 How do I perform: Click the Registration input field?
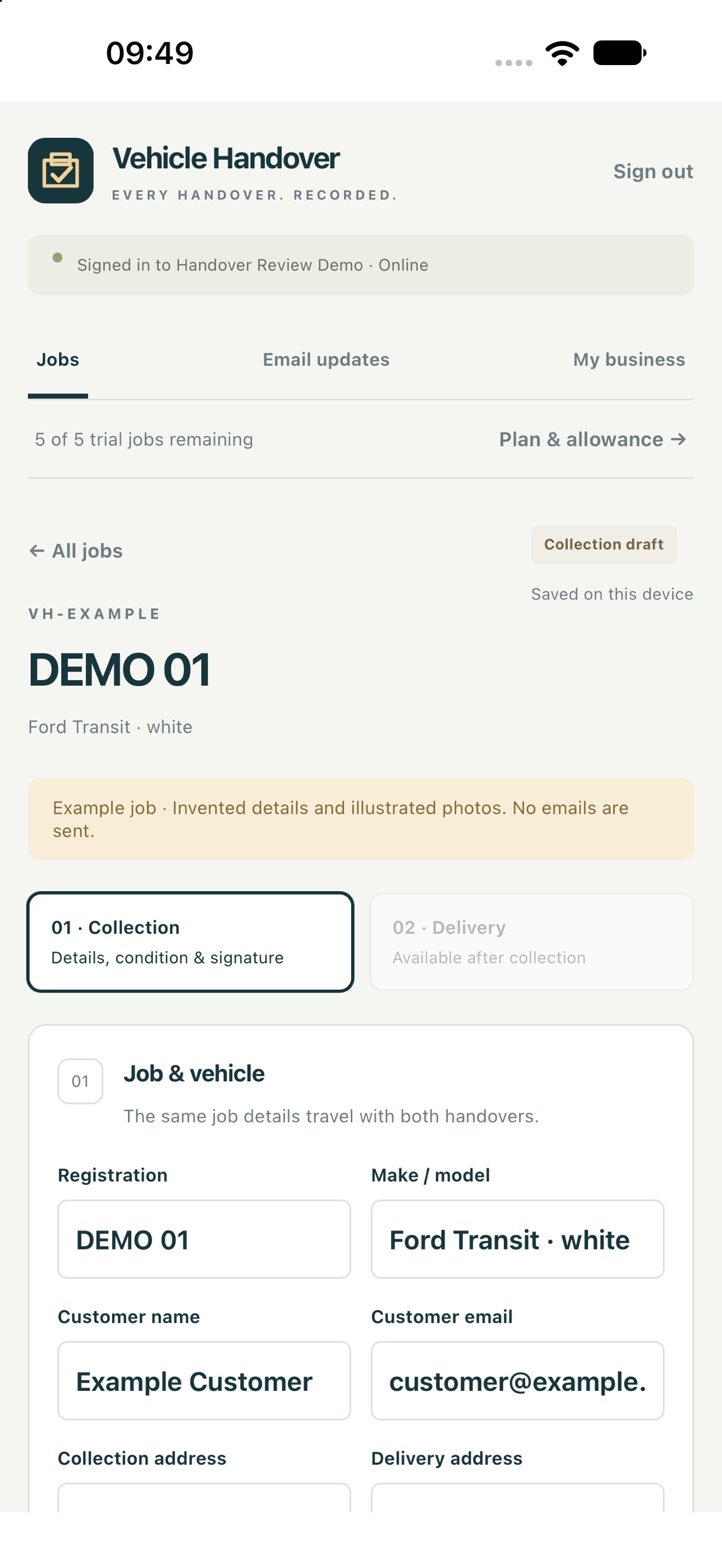tap(204, 1239)
